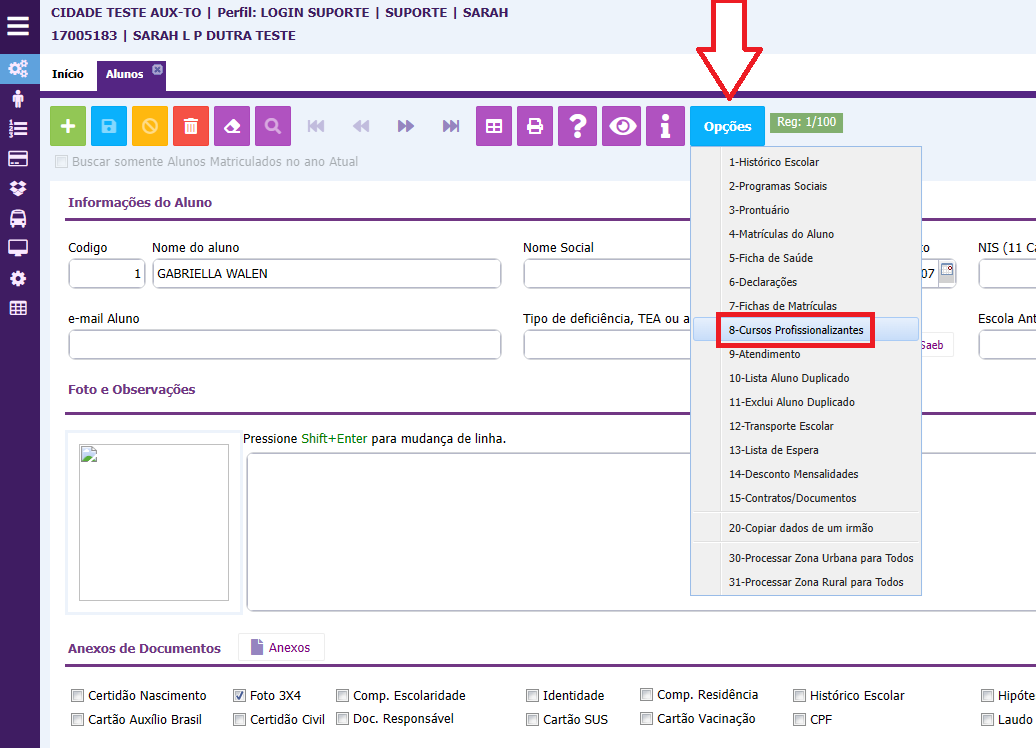This screenshot has height=748, width=1036.
Task: Save the record with the blue disk icon
Action: 109,126
